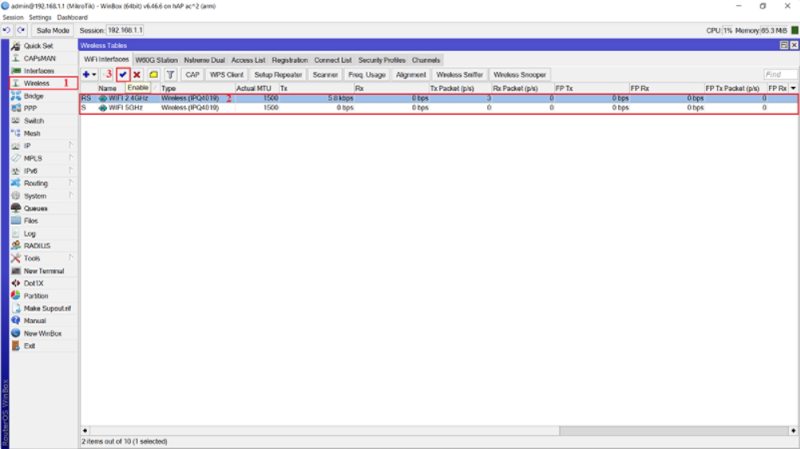Open Quick Set in sidebar
Viewport: 800px width, 449px height.
click(x=38, y=46)
